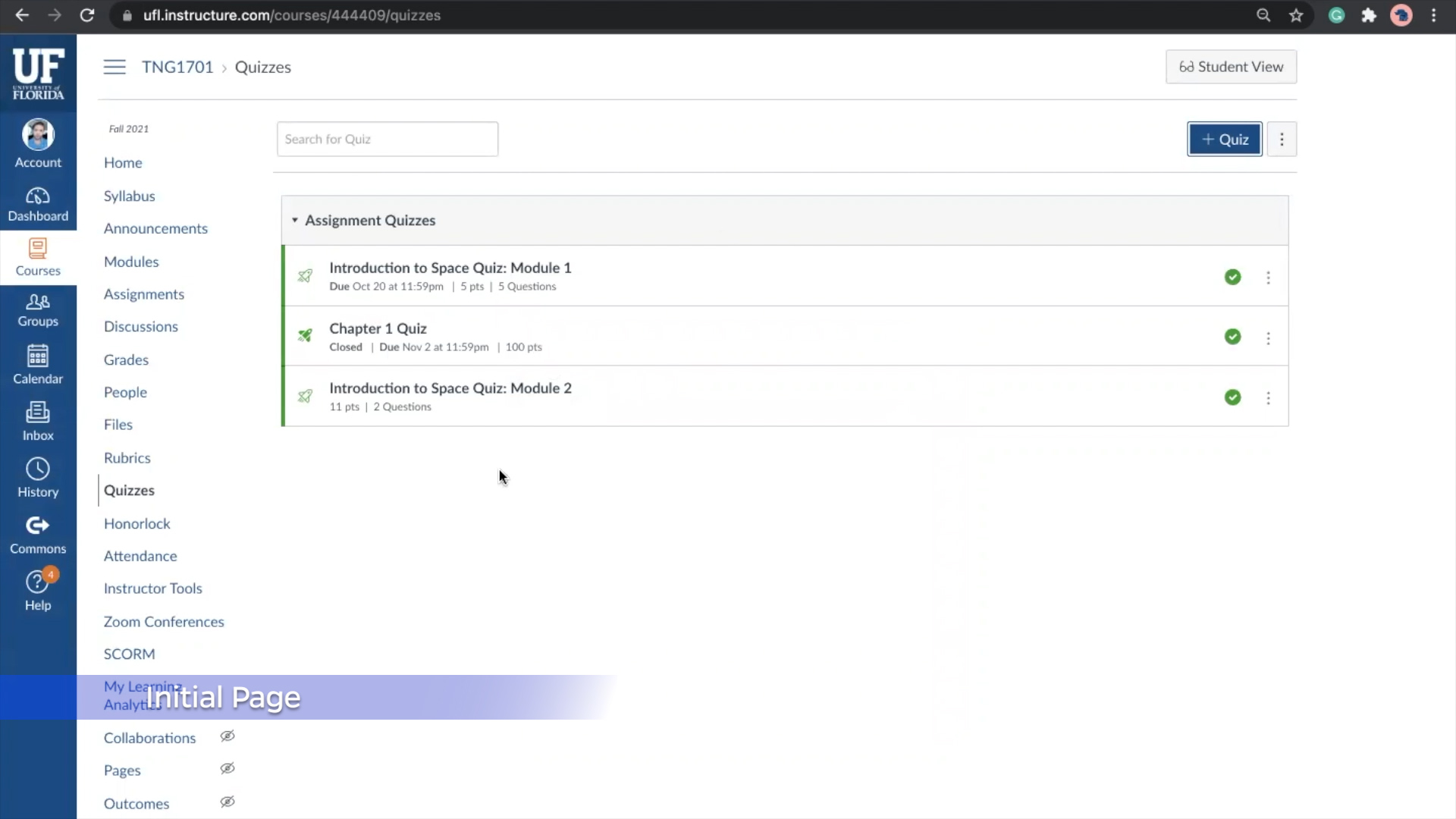Bookmark this page with star icon
This screenshot has height=819, width=1456.
click(x=1296, y=15)
